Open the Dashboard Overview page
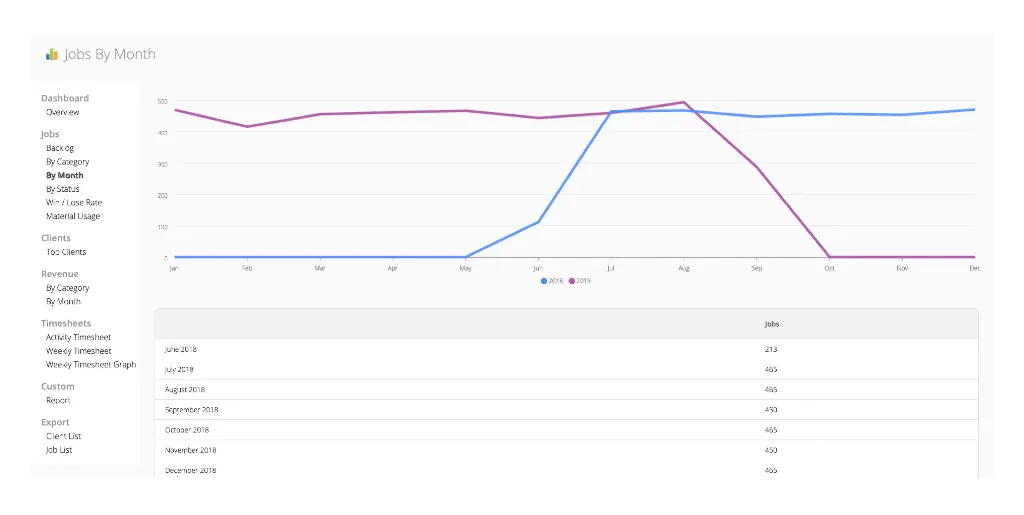This screenshot has width=1024, height=515. [x=62, y=112]
